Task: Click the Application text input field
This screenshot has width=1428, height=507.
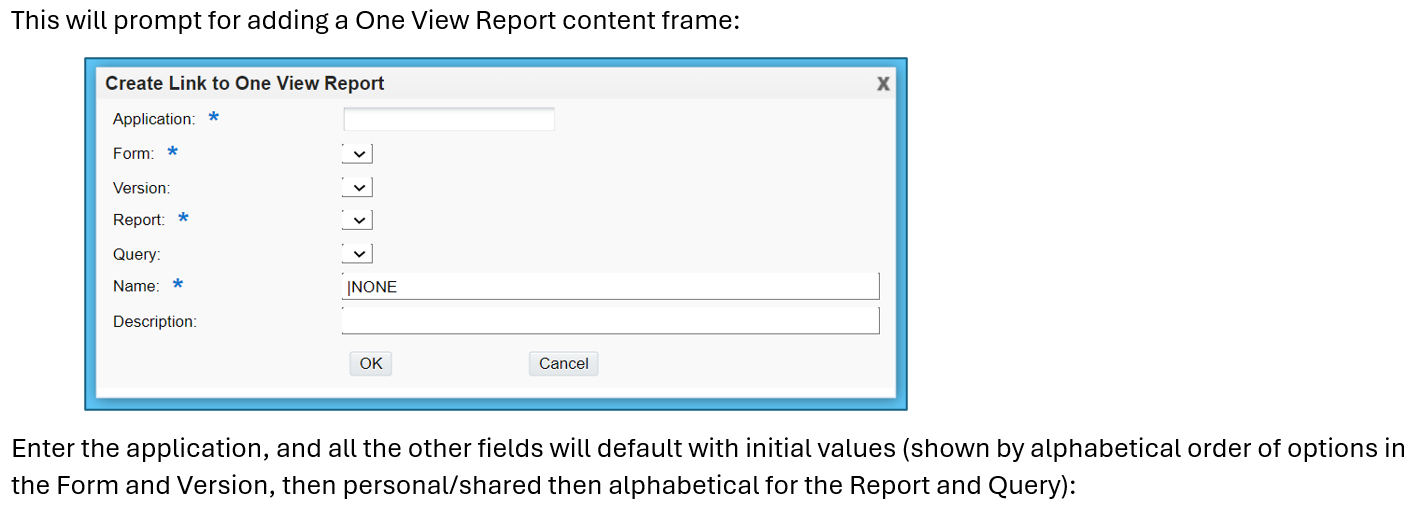Action: click(448, 120)
